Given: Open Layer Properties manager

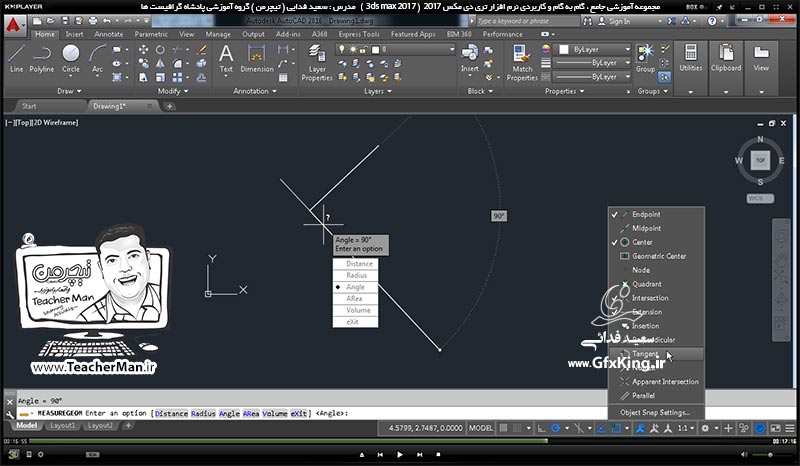Looking at the screenshot, I should coord(316,63).
